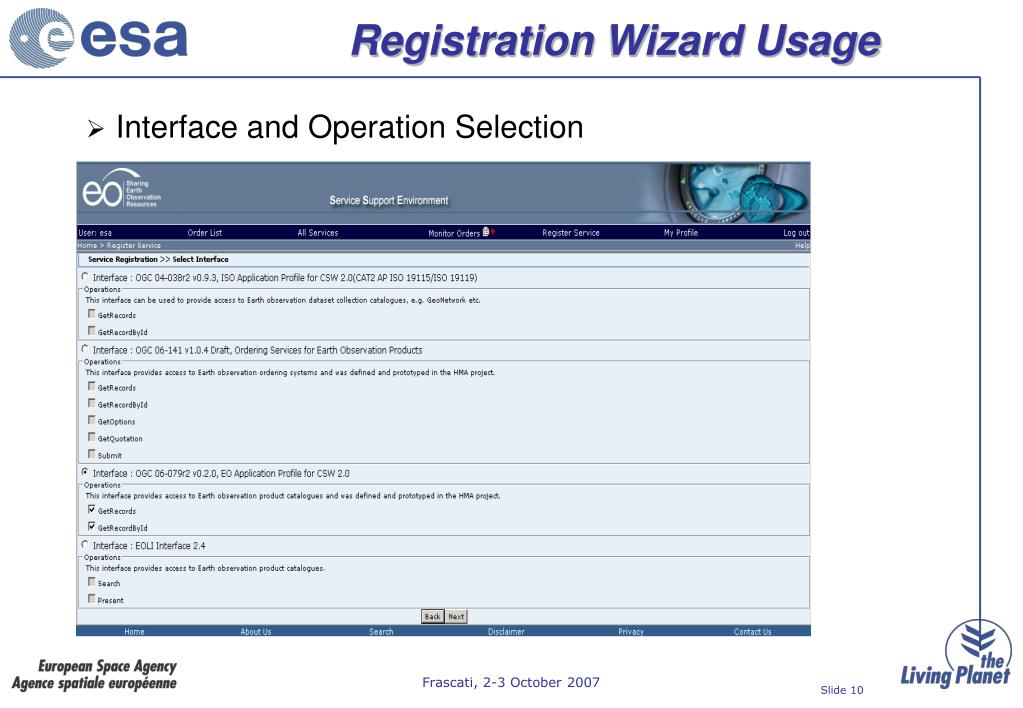Click the Service Support Environment title text
Image resolution: width=1023 pixels, height=708 pixels.
tap(389, 200)
